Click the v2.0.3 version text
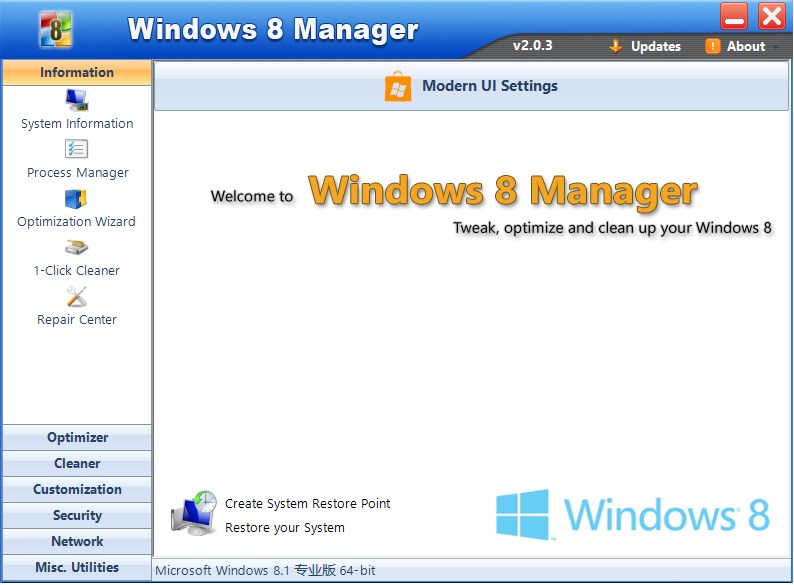Image resolution: width=794 pixels, height=585 pixels. pyautogui.click(x=532, y=46)
